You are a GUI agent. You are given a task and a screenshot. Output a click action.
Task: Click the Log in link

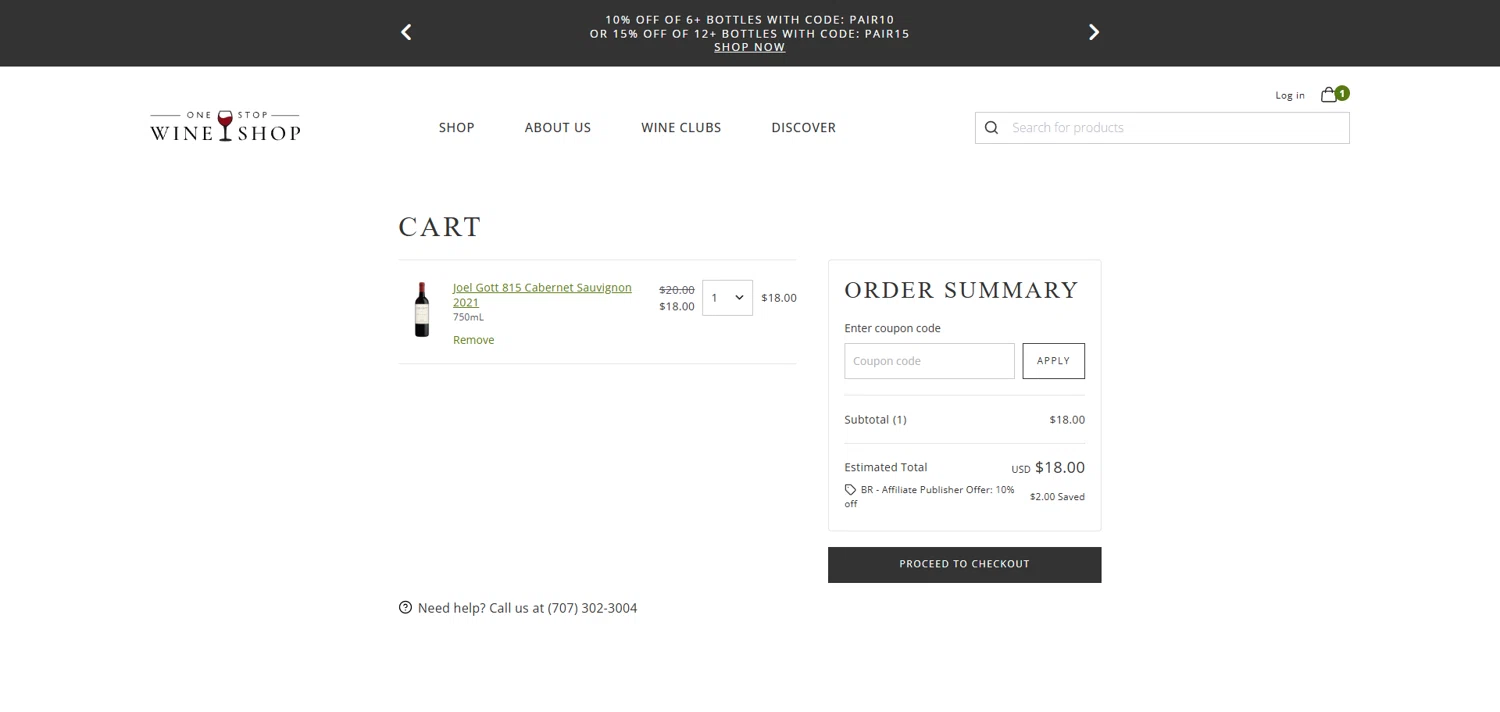tap(1290, 96)
